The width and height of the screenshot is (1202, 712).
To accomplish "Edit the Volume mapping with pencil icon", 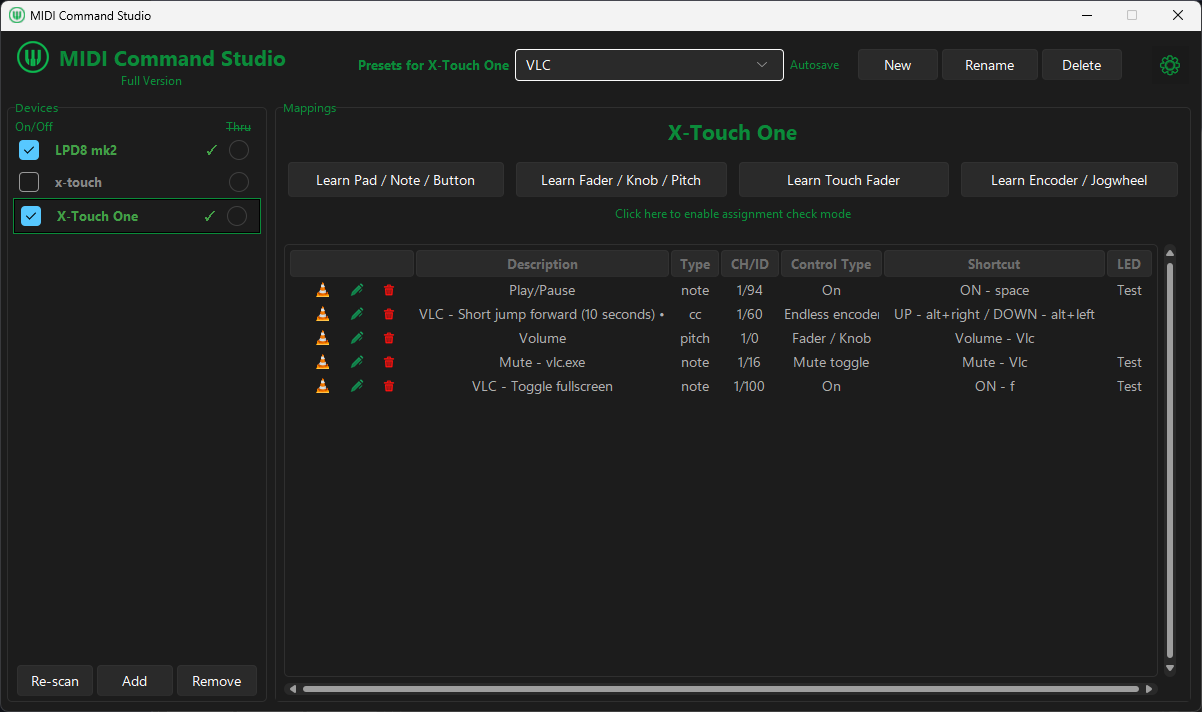I will pyautogui.click(x=357, y=338).
